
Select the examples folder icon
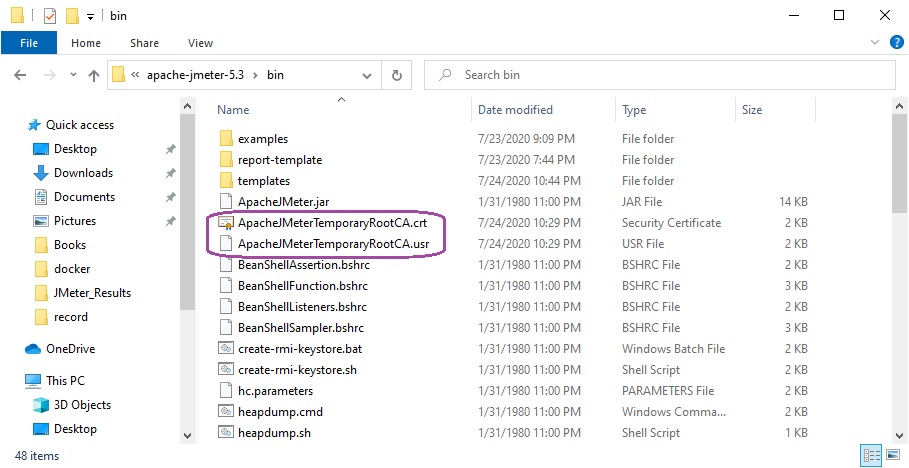pos(227,139)
